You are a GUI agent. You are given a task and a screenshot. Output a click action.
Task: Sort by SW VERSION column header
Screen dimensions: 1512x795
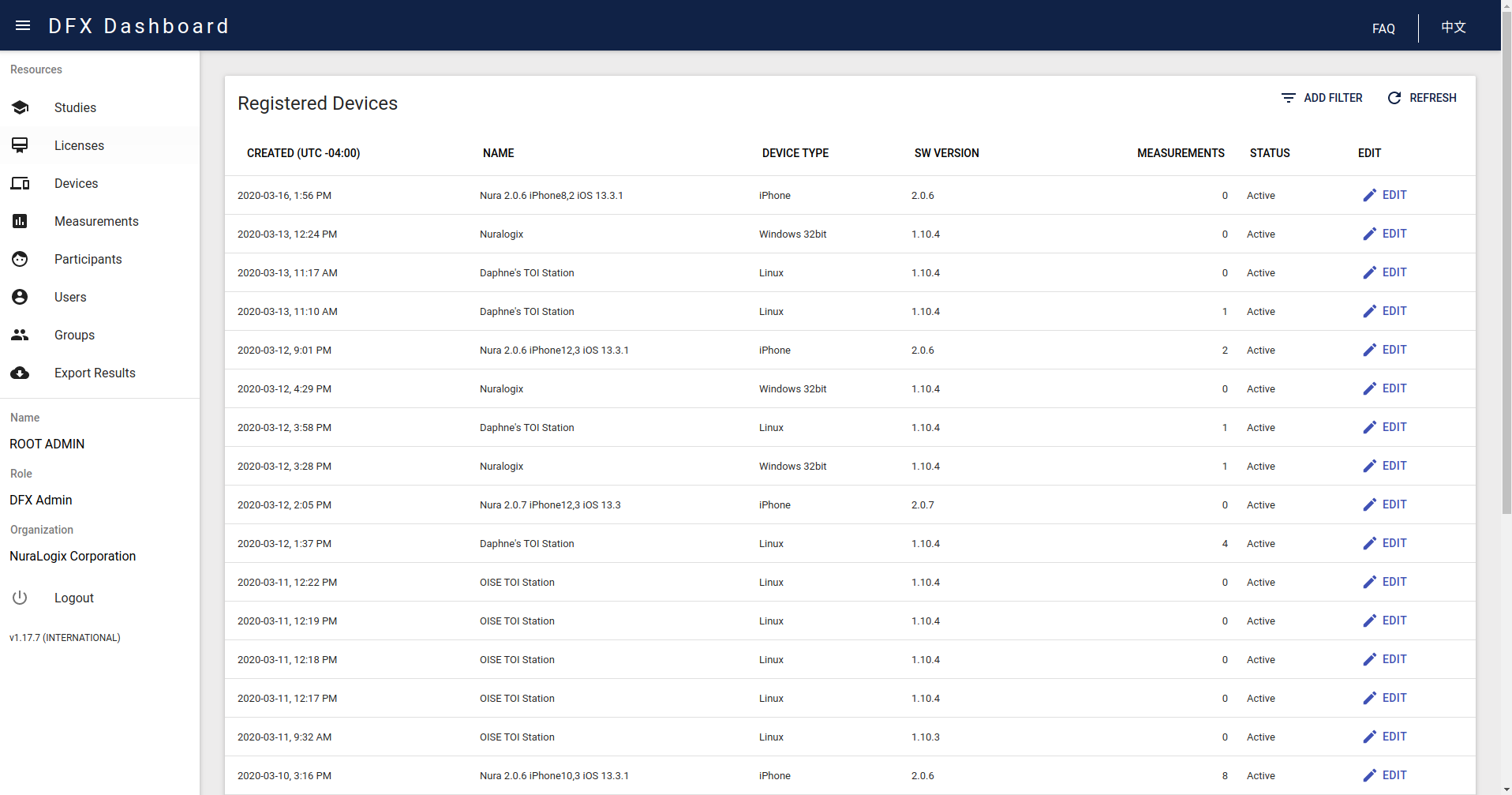(x=946, y=153)
